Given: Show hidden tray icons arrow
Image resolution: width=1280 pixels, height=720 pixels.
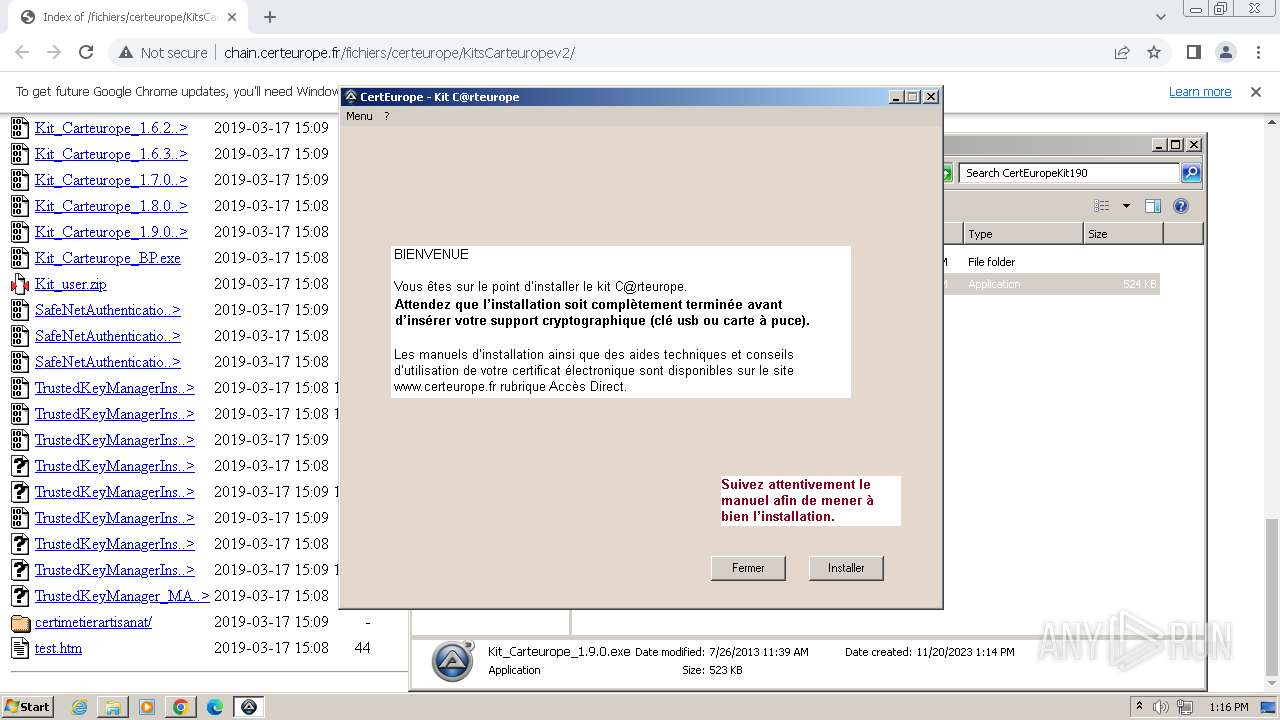Looking at the screenshot, I should tap(1139, 707).
